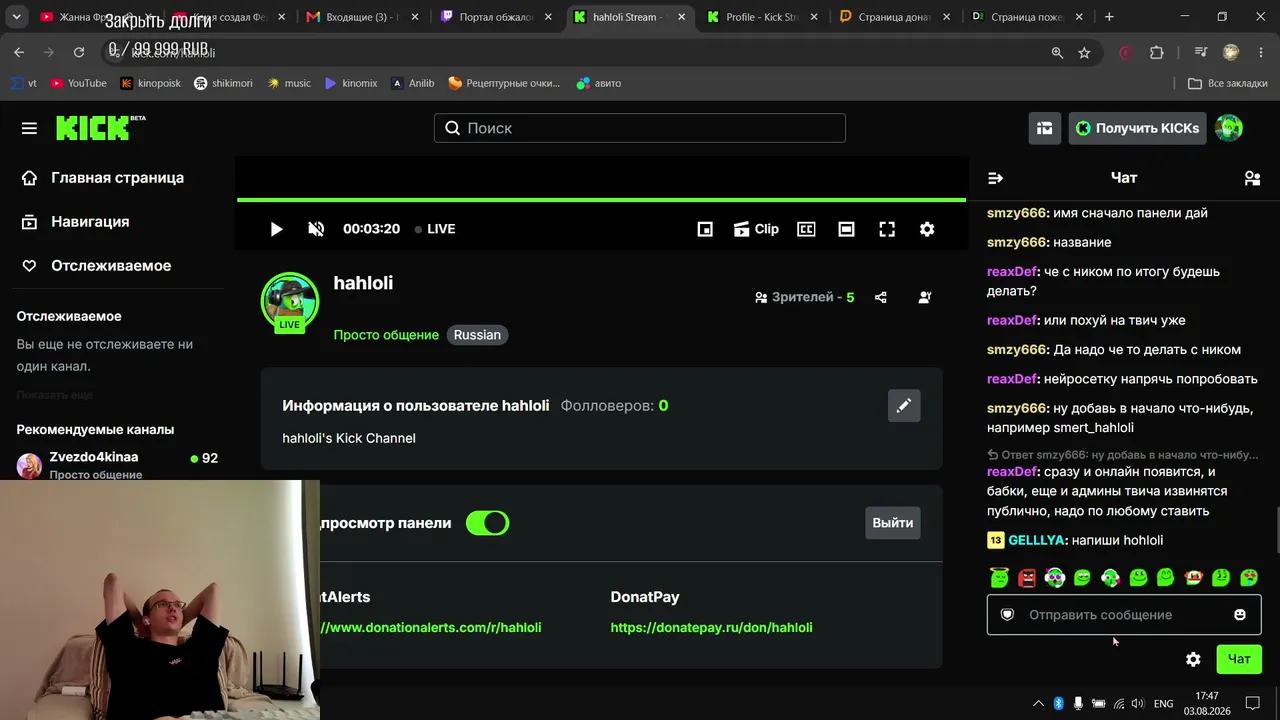Open the tab search dropdown arrow
The image size is (1280, 720).
(x=17, y=17)
